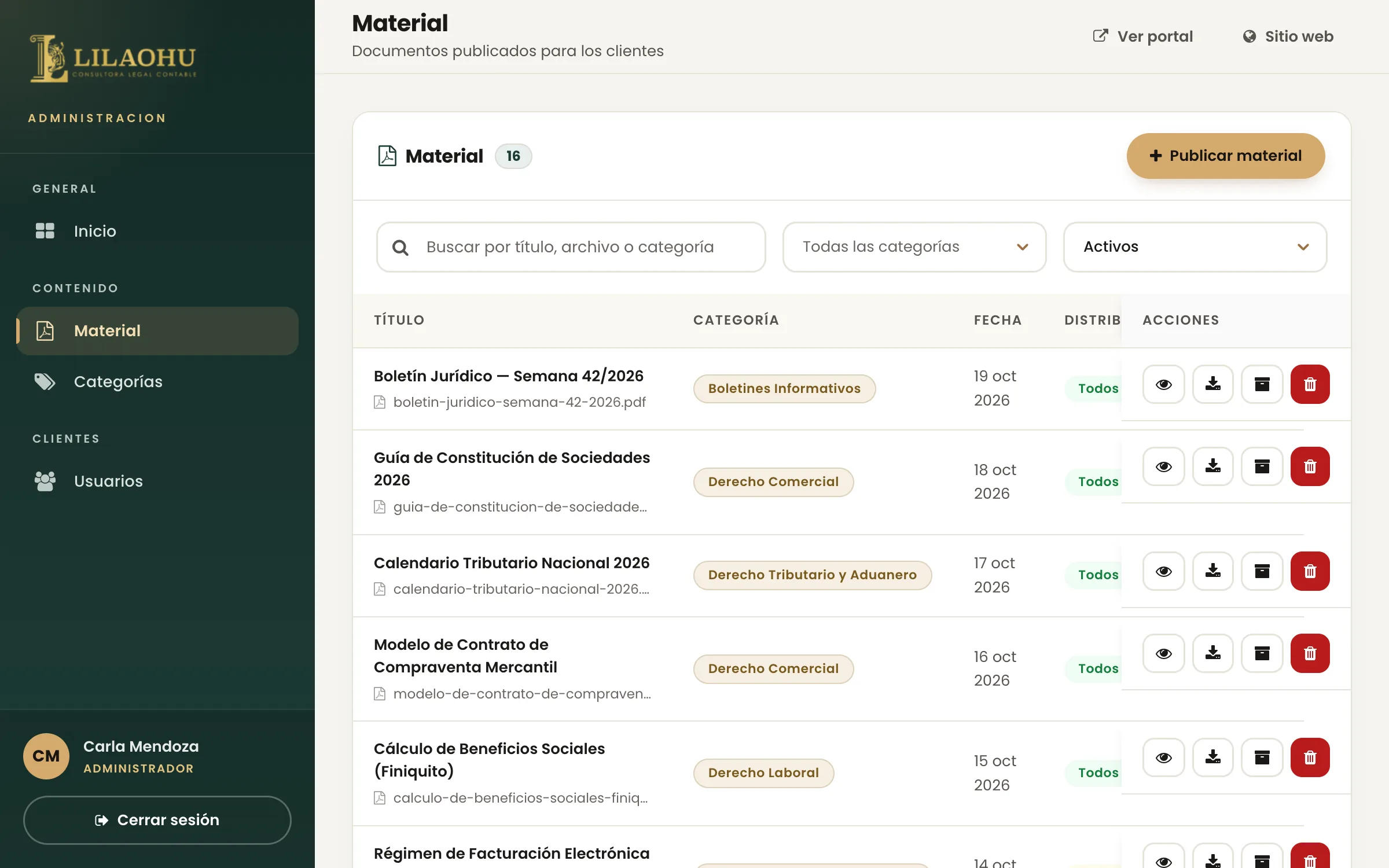
Task: Archive Modelo de Contrato de Compraventa Mercantil
Action: click(x=1262, y=653)
